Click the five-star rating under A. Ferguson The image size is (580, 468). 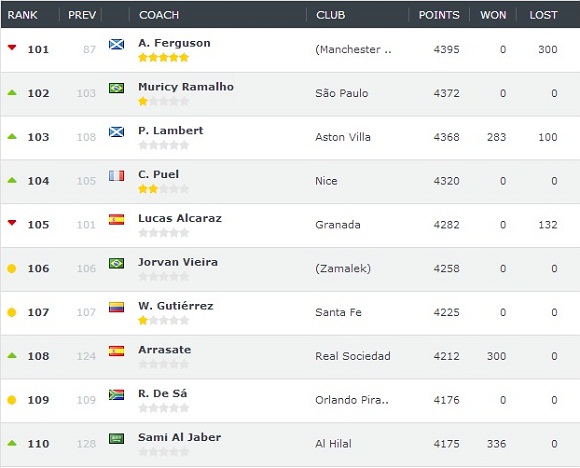pos(163,57)
